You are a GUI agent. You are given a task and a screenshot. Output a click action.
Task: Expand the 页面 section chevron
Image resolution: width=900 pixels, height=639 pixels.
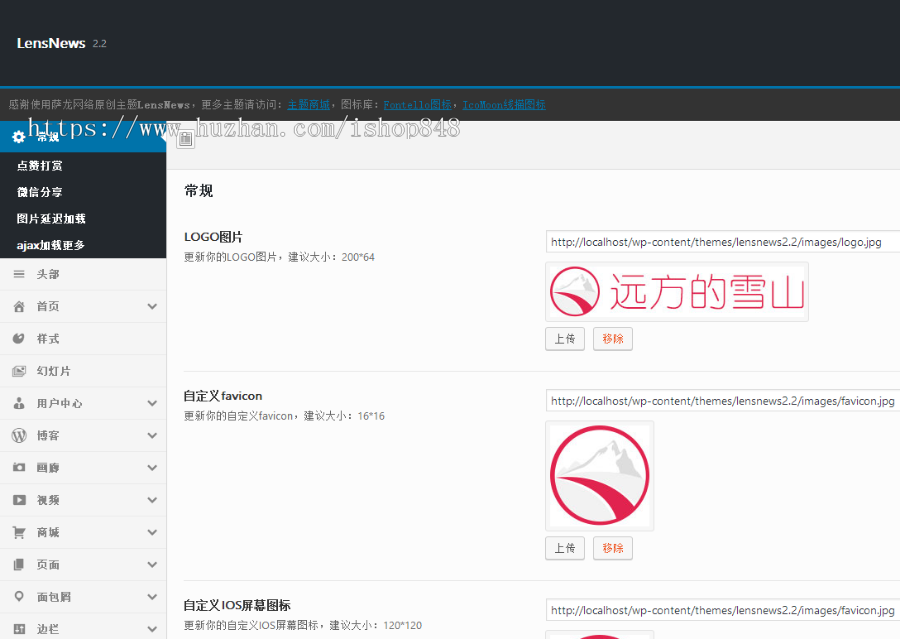(x=152, y=564)
